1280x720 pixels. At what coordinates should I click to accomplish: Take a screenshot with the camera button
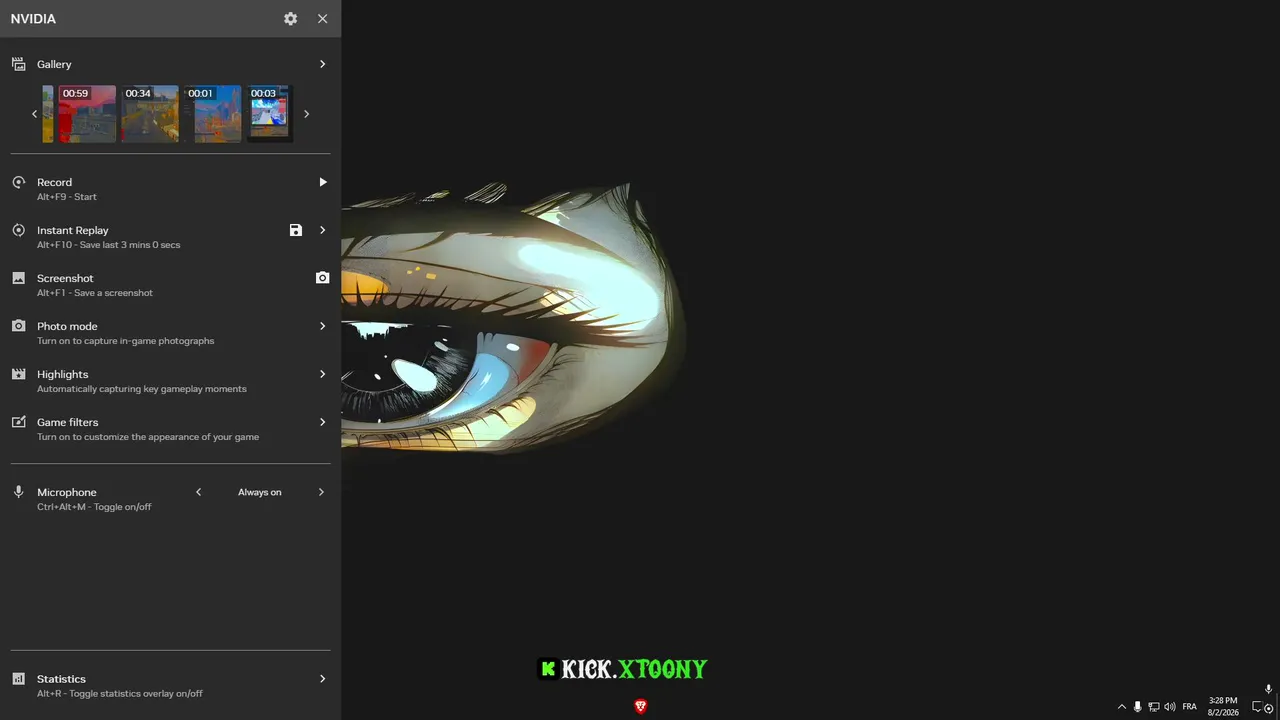(322, 277)
